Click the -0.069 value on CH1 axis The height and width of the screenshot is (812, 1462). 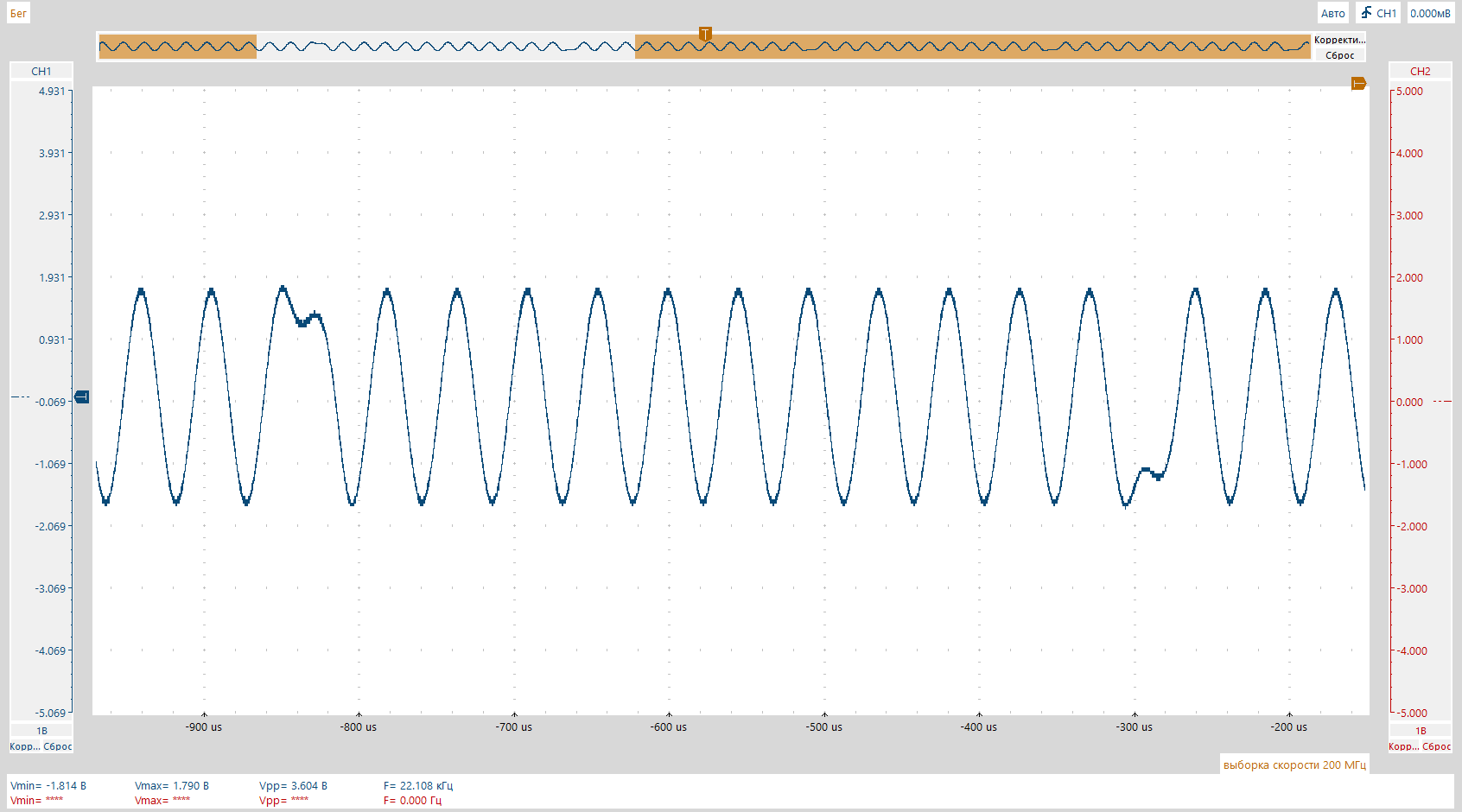(50, 402)
